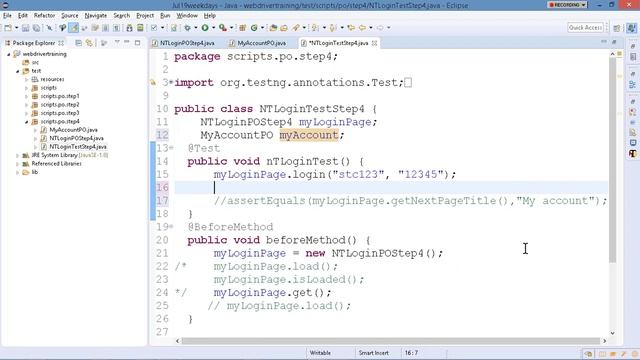Click the lightbulb marker on line 3
This screenshot has width=640, height=360.
coord(153,82)
